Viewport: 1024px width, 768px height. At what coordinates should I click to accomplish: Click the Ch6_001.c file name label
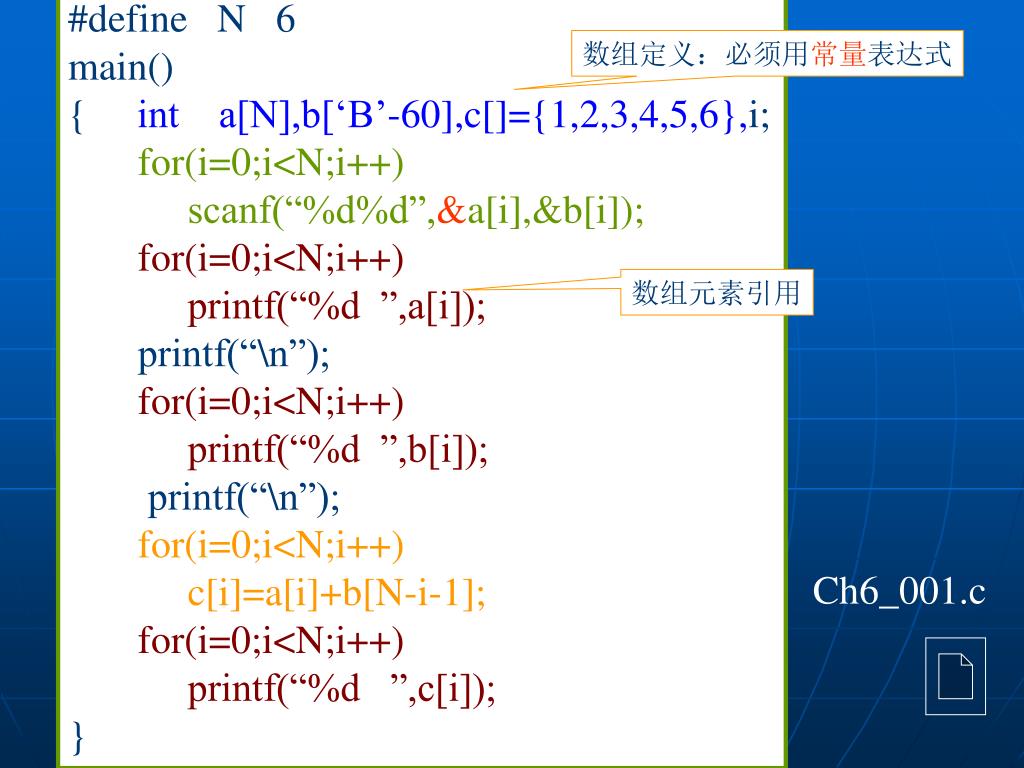pyautogui.click(x=899, y=592)
